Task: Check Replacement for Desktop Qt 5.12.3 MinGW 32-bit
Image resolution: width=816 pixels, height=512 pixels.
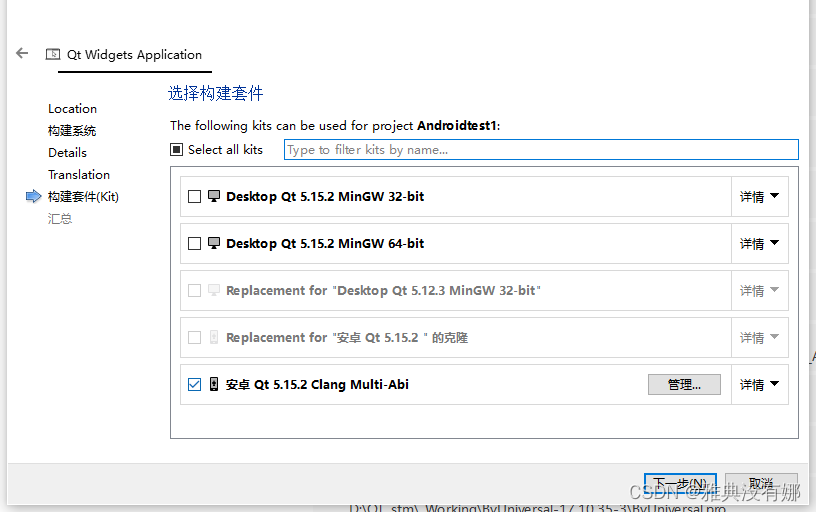Action: tap(194, 290)
